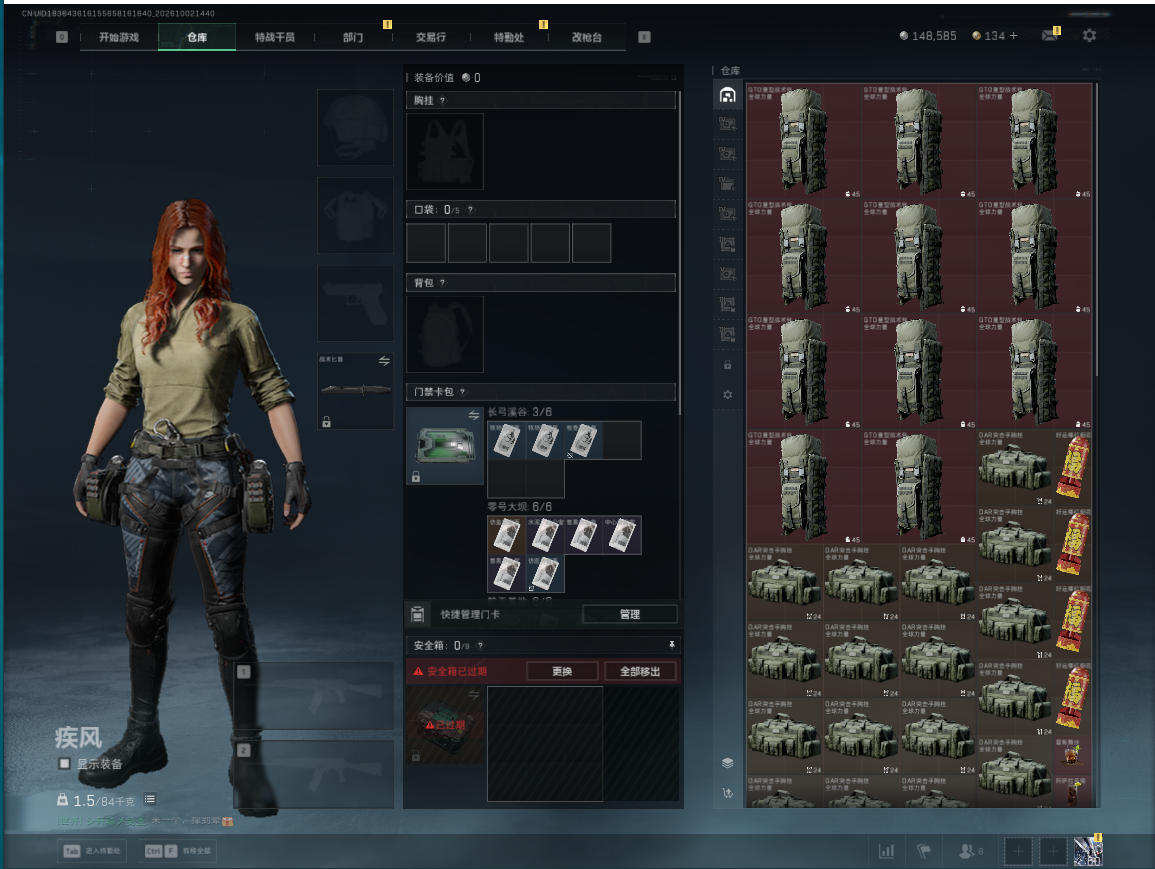Click the expired safe box thumbnail
This screenshot has height=869, width=1155.
pyautogui.click(x=445, y=725)
